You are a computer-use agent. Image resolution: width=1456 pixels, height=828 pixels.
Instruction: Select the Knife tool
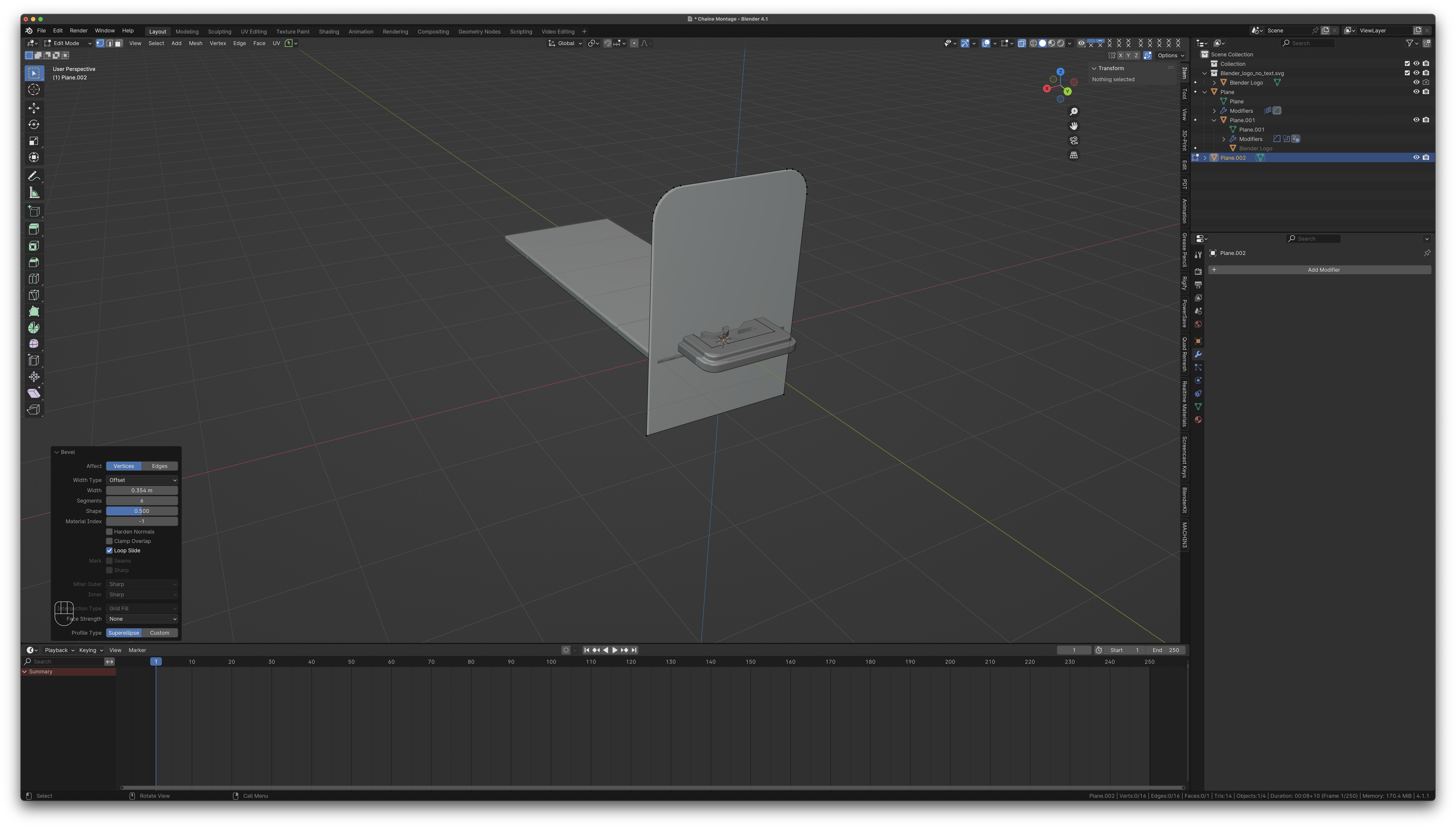pos(34,295)
